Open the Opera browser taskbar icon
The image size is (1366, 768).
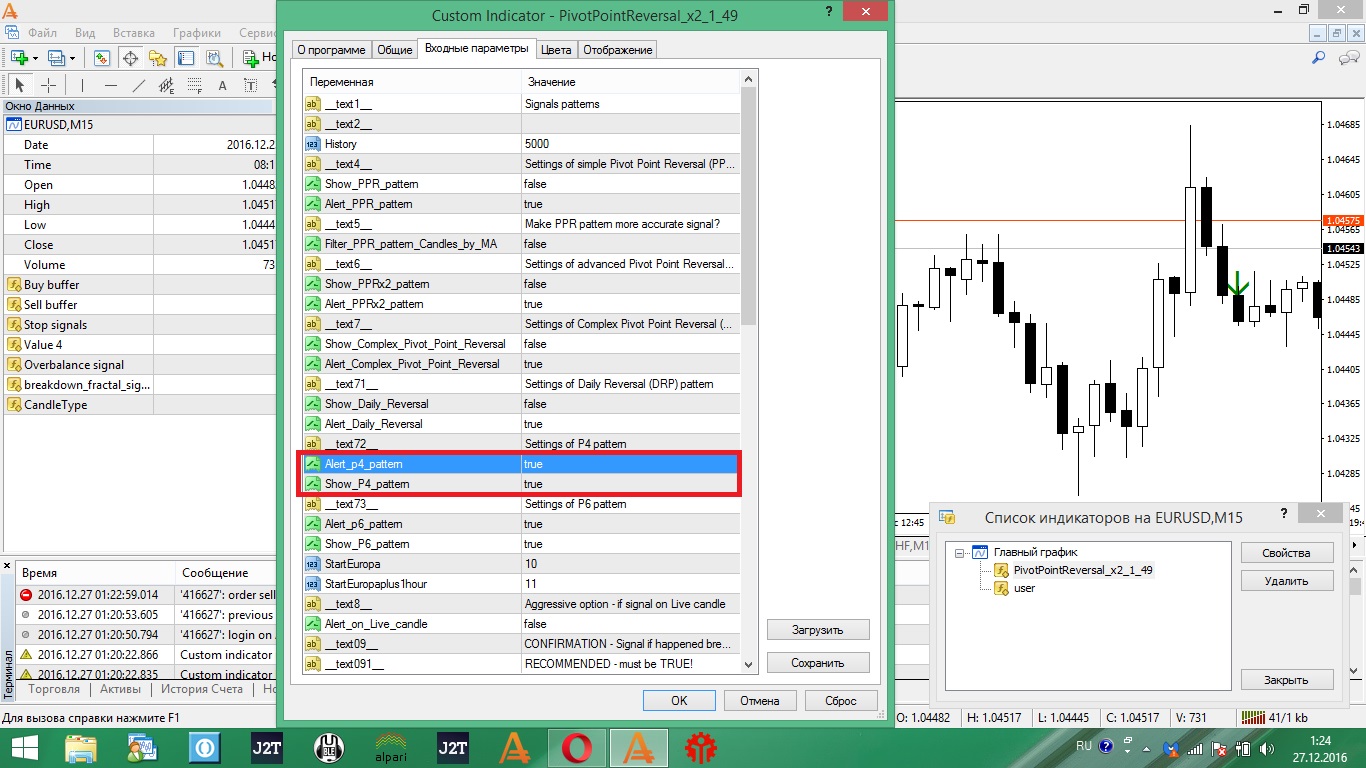578,747
